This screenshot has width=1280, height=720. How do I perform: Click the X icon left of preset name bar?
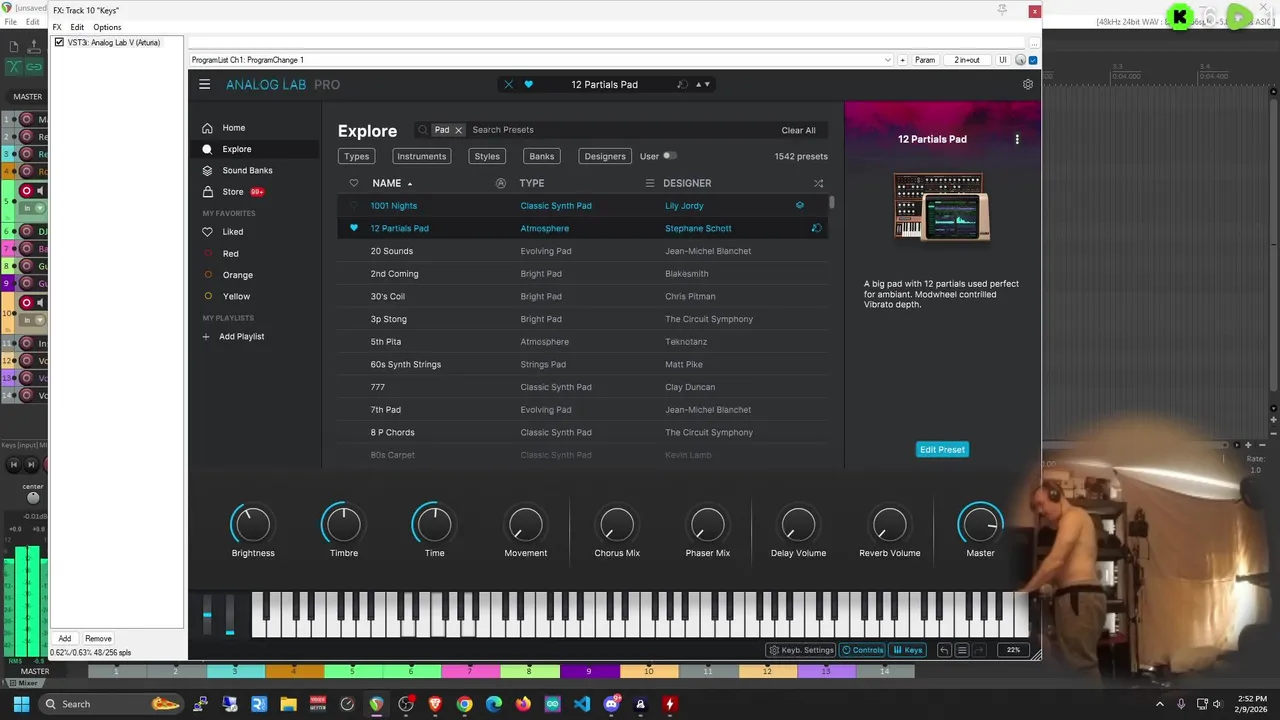508,85
